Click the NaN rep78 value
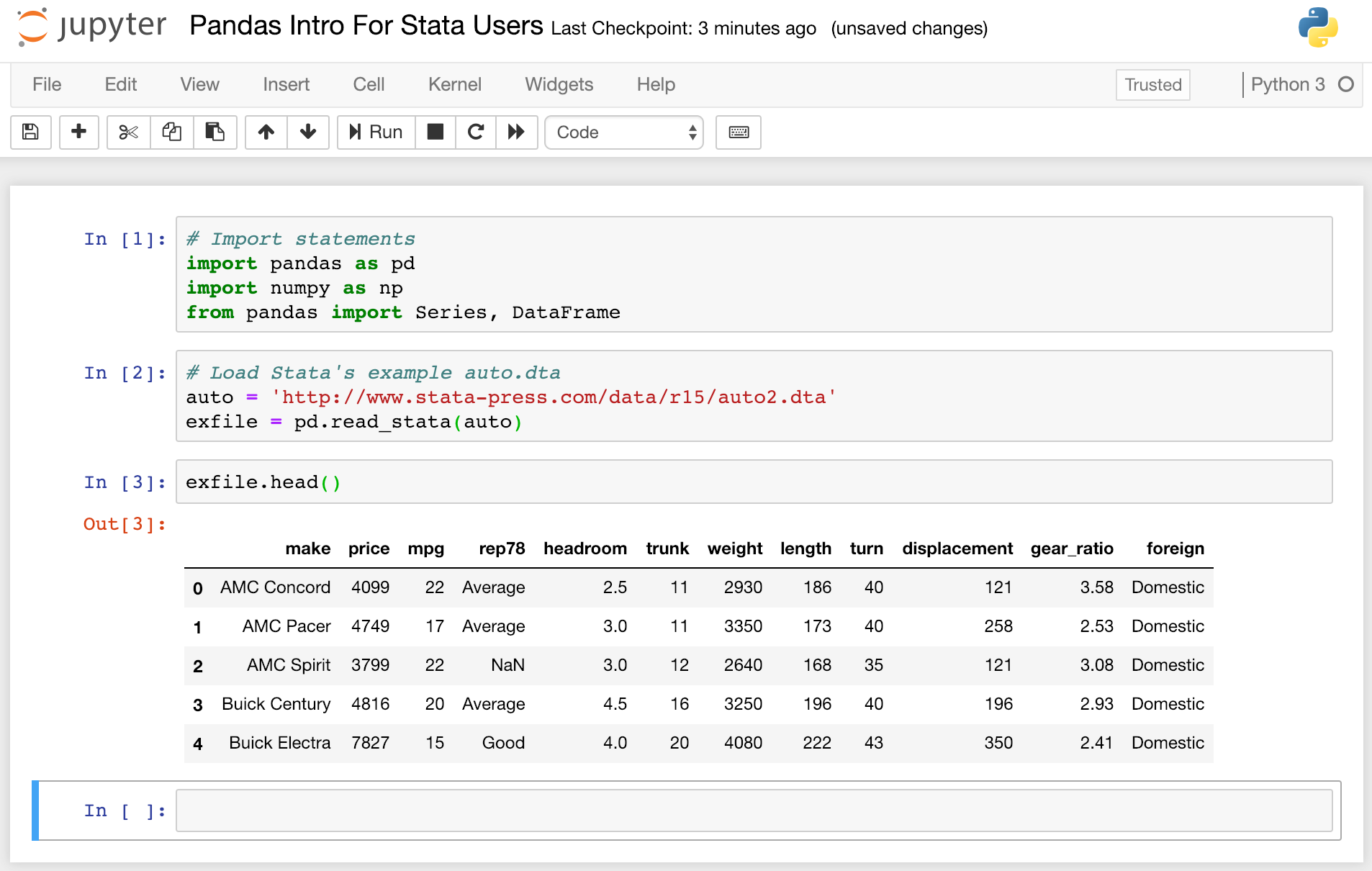The height and width of the screenshot is (871, 1372). [x=507, y=665]
